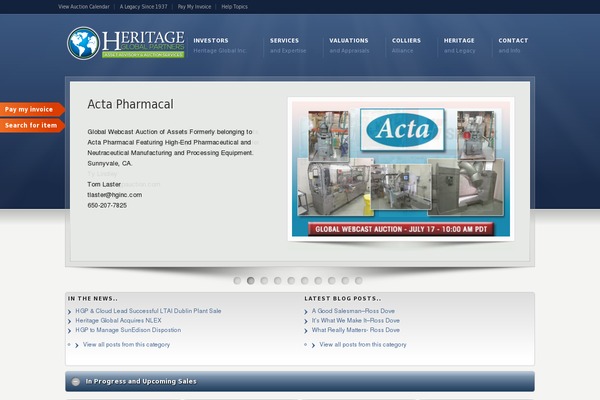This screenshot has height=400, width=600.
Task: Open A Legacy Since 1937 link
Action: (143, 7)
